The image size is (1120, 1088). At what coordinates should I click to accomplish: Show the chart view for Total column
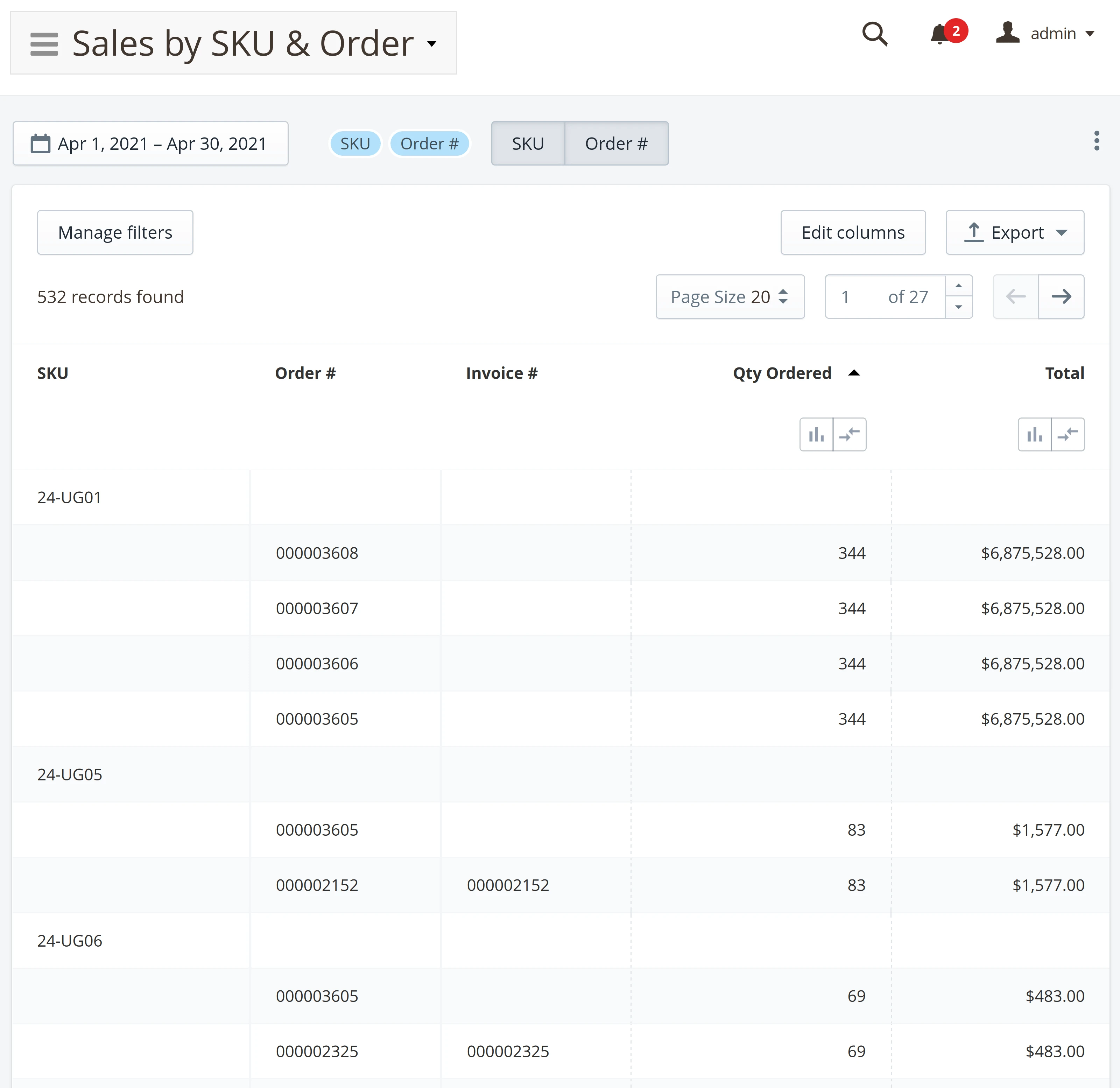click(x=1034, y=434)
